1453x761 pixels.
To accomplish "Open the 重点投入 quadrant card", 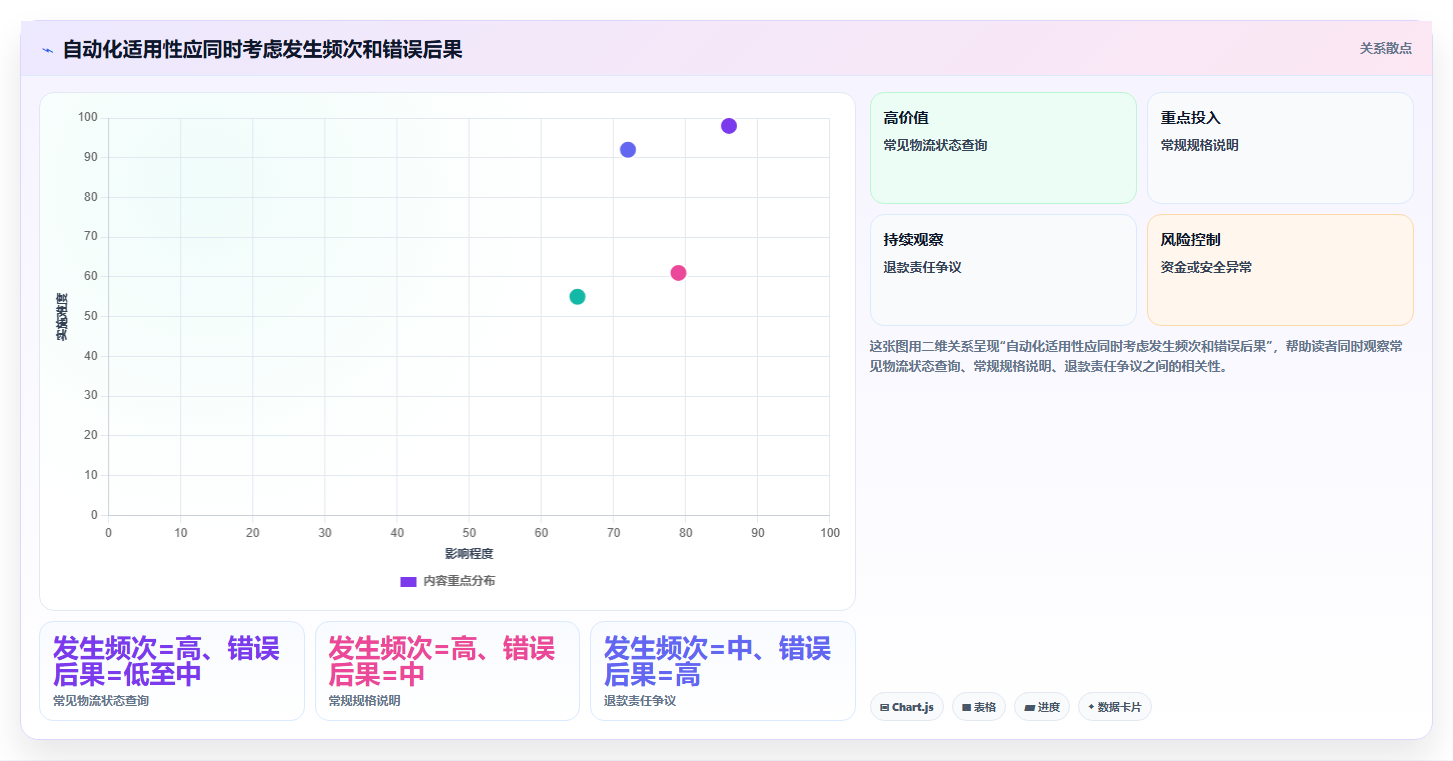I will [1280, 148].
